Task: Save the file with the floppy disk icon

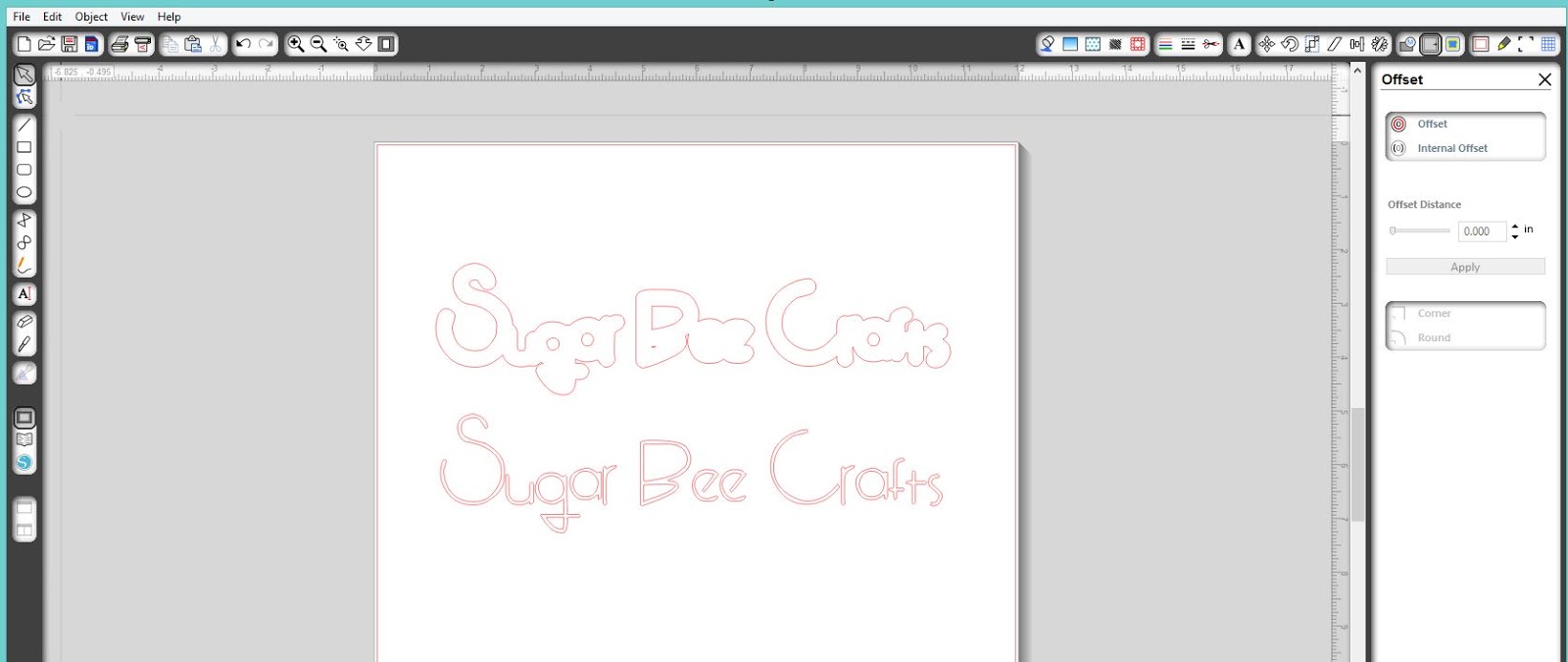Action: click(x=69, y=44)
